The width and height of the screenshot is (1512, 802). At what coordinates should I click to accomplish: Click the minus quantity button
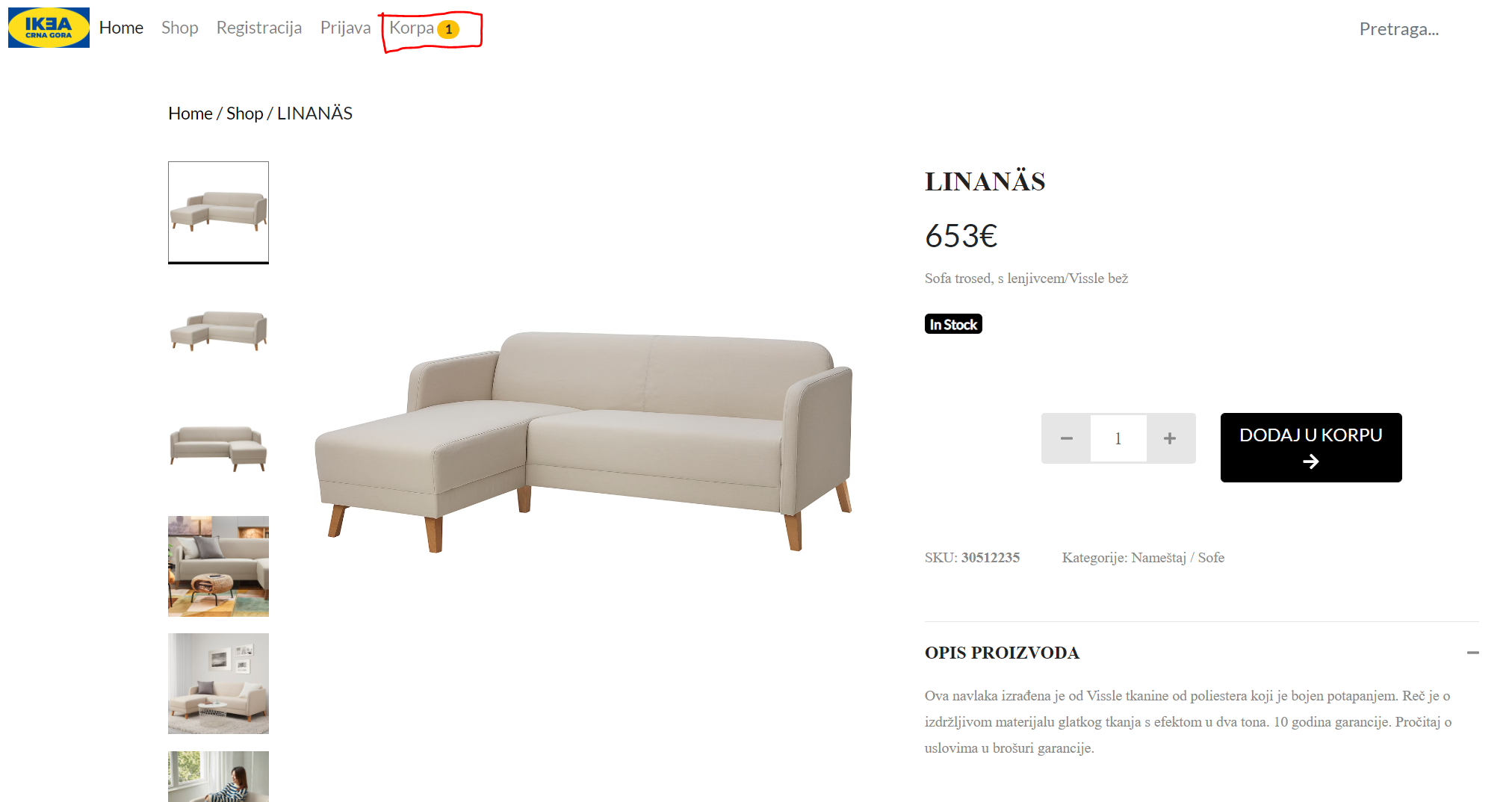[x=1066, y=438]
